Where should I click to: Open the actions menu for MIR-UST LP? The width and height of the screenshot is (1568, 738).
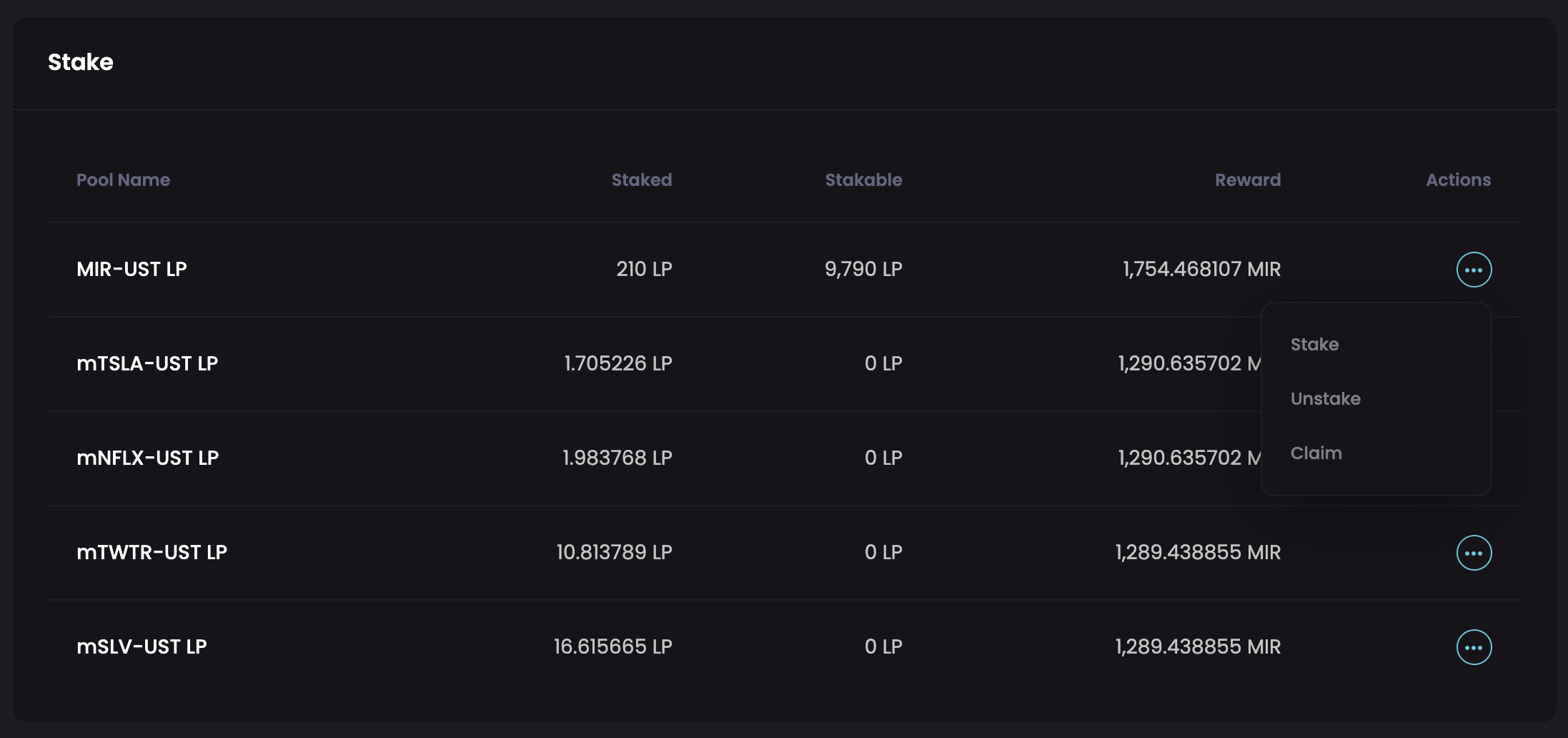(1474, 270)
